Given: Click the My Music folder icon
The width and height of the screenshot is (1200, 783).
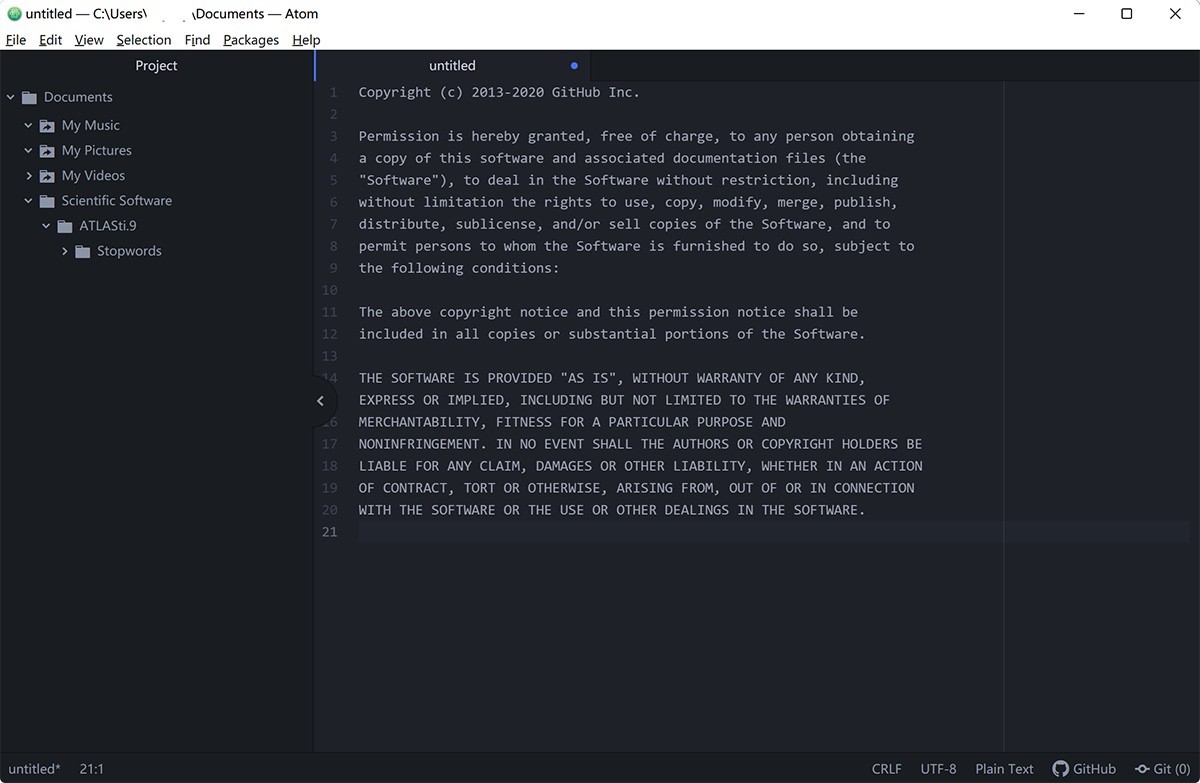Looking at the screenshot, I should click(47, 124).
